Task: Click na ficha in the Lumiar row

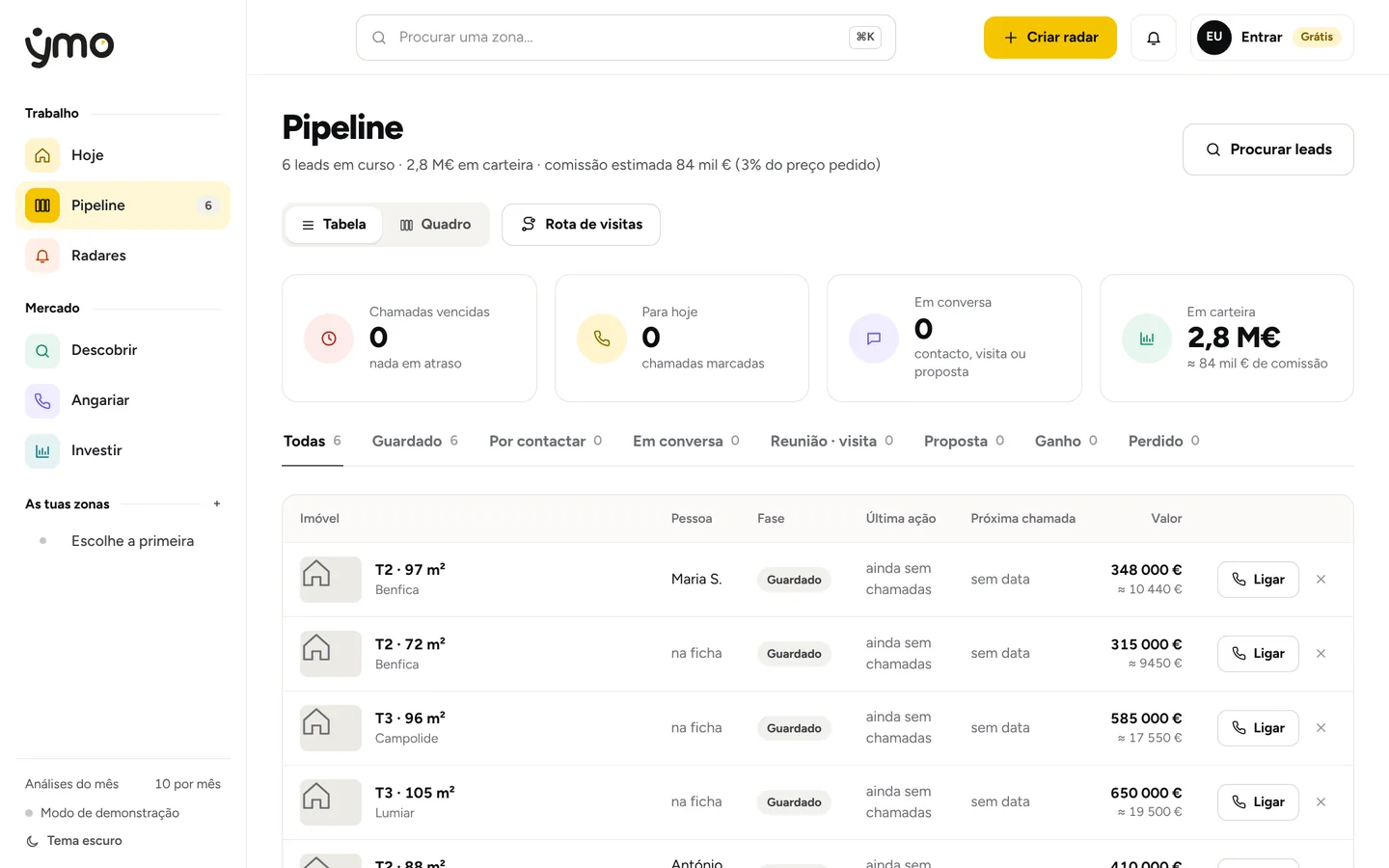Action: coord(696,802)
